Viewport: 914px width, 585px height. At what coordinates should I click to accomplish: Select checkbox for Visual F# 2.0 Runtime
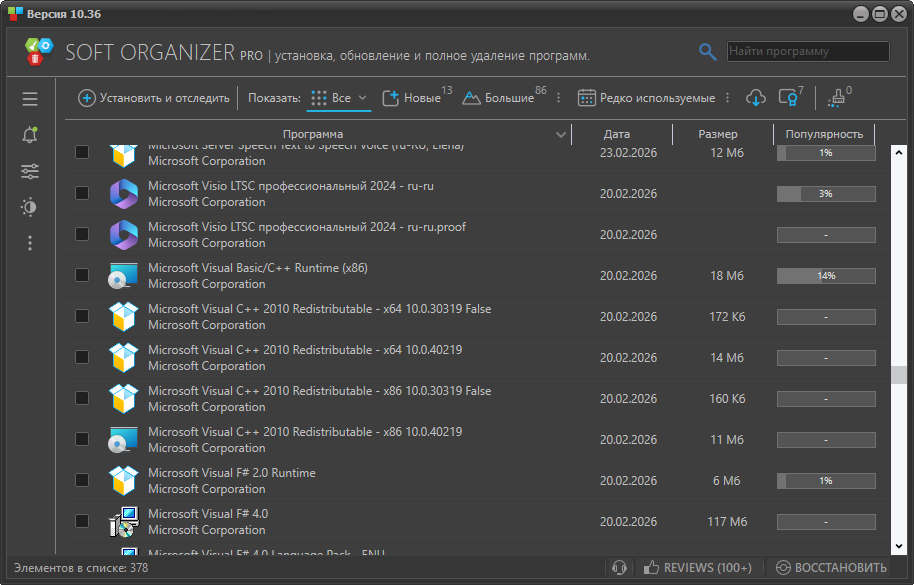click(x=82, y=480)
